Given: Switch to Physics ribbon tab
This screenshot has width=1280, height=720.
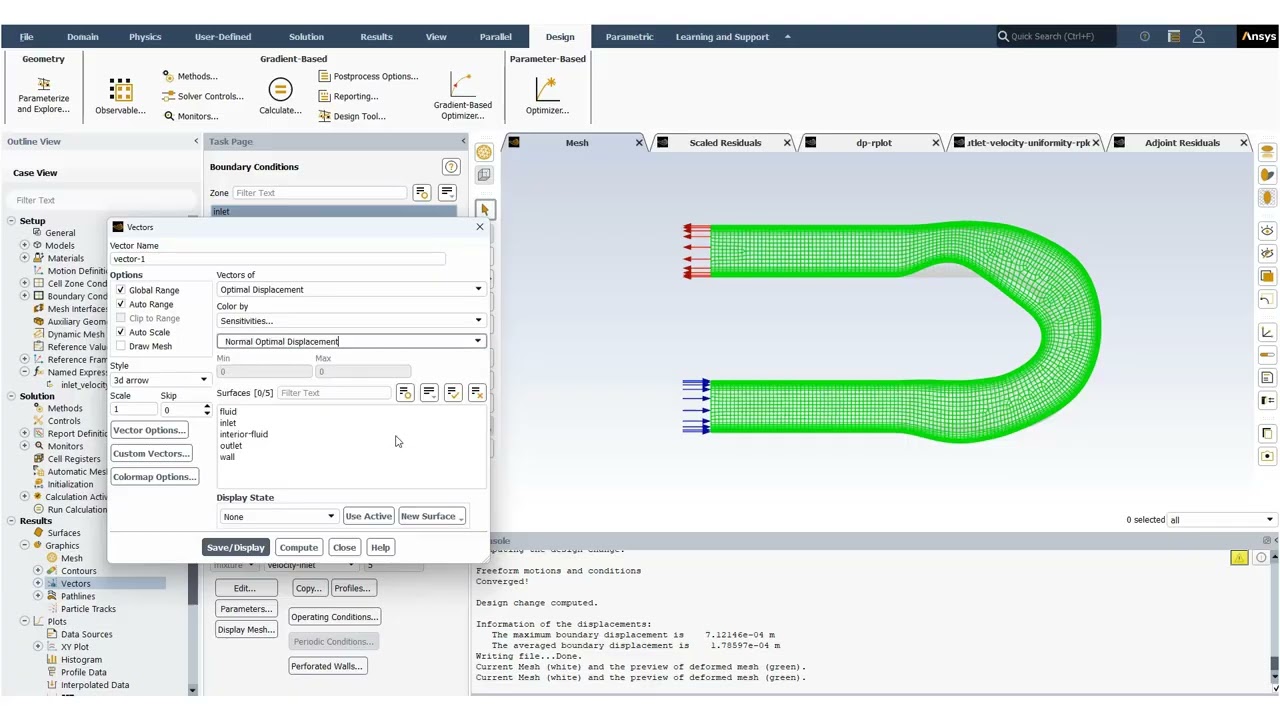Looking at the screenshot, I should tap(145, 37).
